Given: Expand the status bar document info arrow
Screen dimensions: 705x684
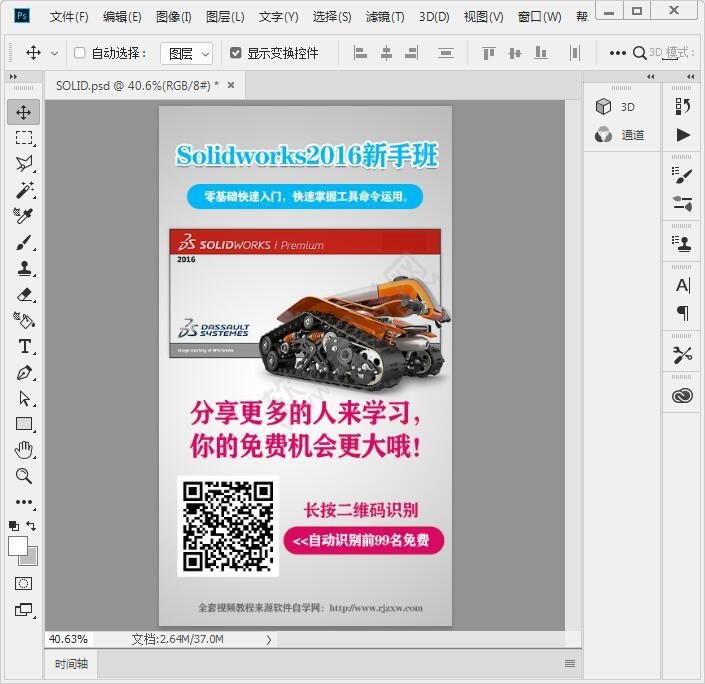Looking at the screenshot, I should click(x=268, y=639).
